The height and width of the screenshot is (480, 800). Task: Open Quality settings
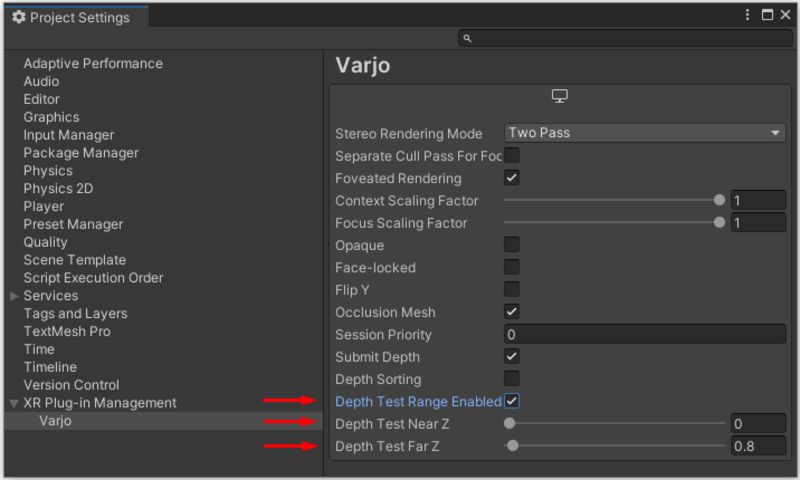pos(45,242)
